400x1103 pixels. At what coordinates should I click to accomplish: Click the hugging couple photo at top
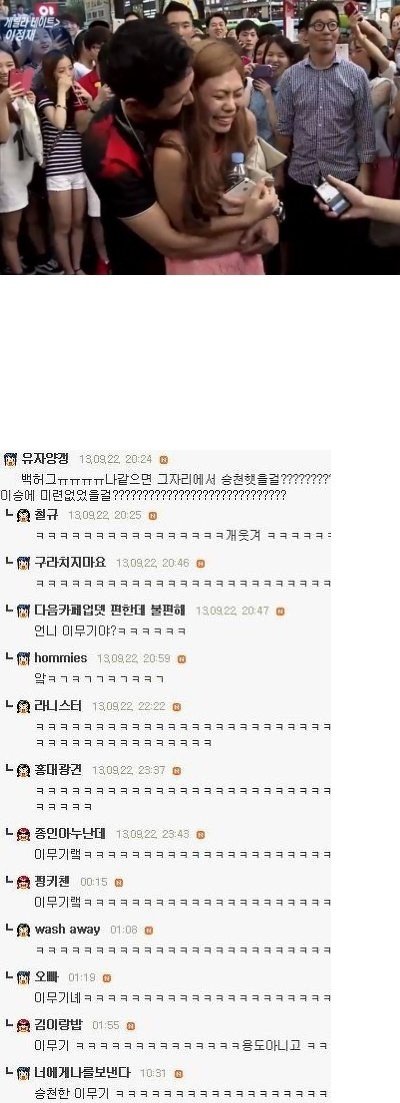point(200,137)
